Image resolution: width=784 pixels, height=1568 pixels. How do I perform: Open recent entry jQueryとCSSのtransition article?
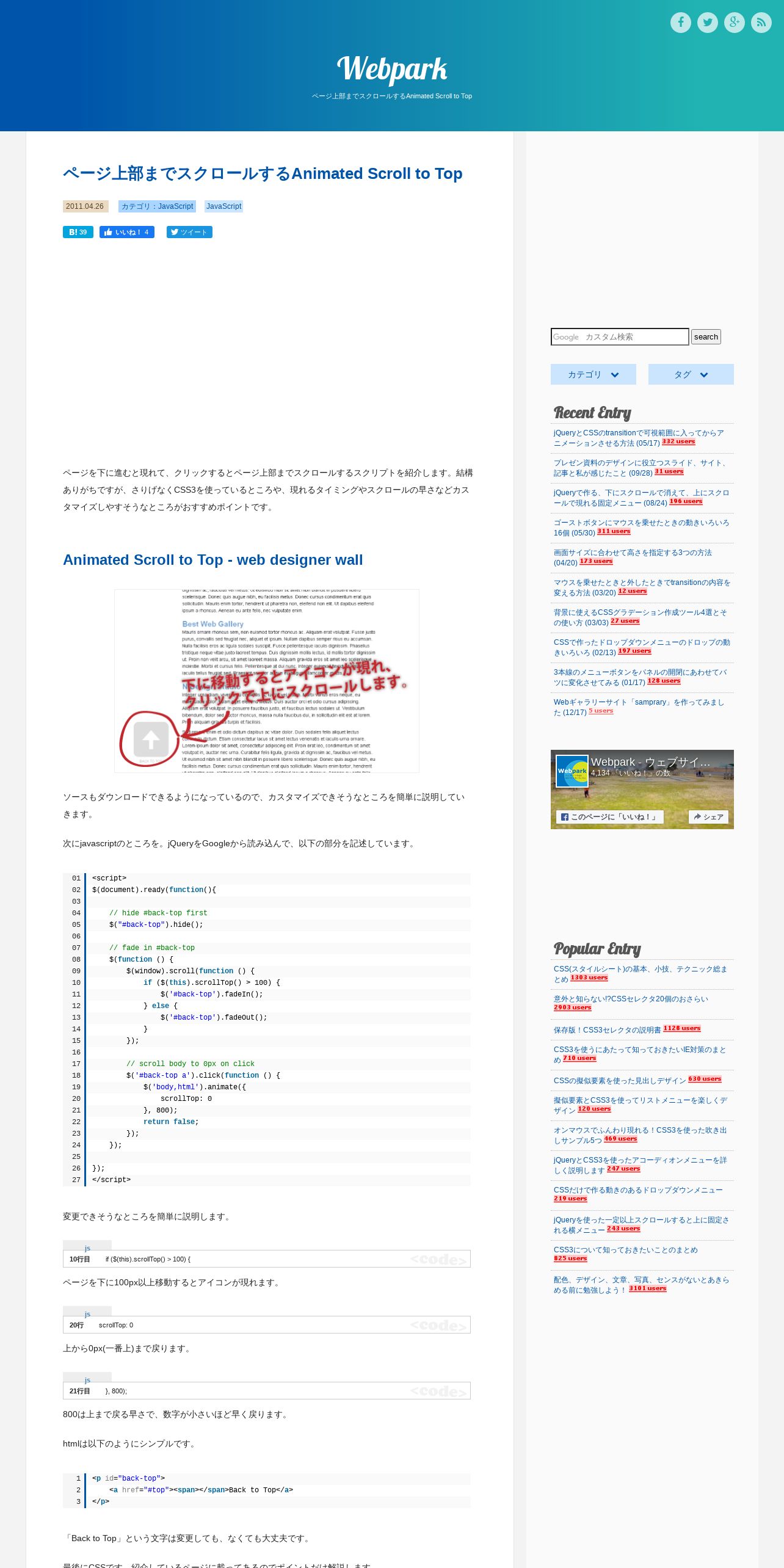(639, 438)
